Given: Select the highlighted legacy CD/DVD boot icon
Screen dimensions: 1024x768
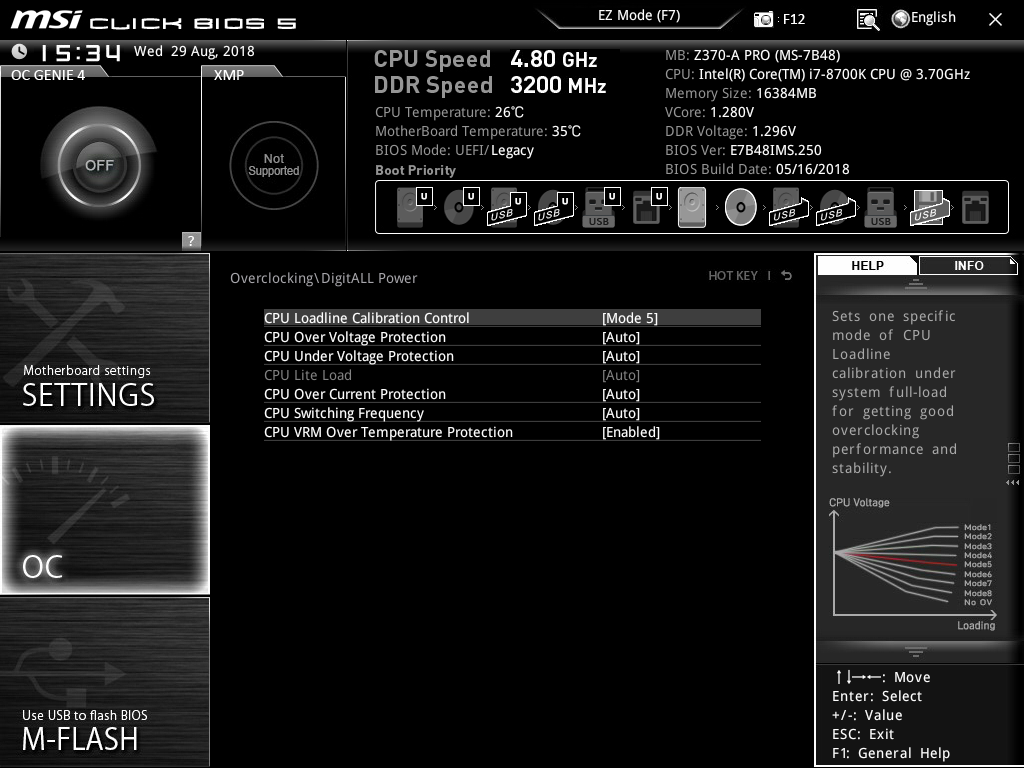Looking at the screenshot, I should click(x=741, y=207).
